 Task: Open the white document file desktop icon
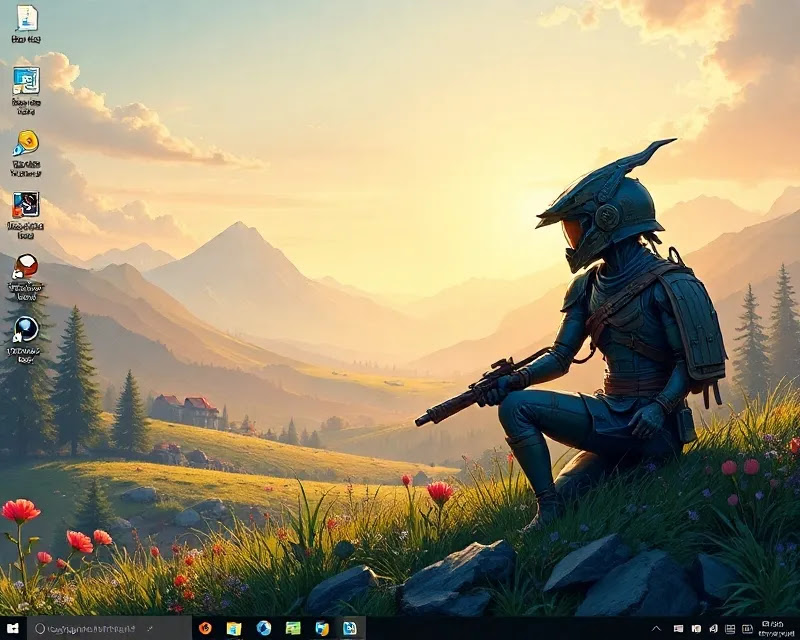coord(26,19)
